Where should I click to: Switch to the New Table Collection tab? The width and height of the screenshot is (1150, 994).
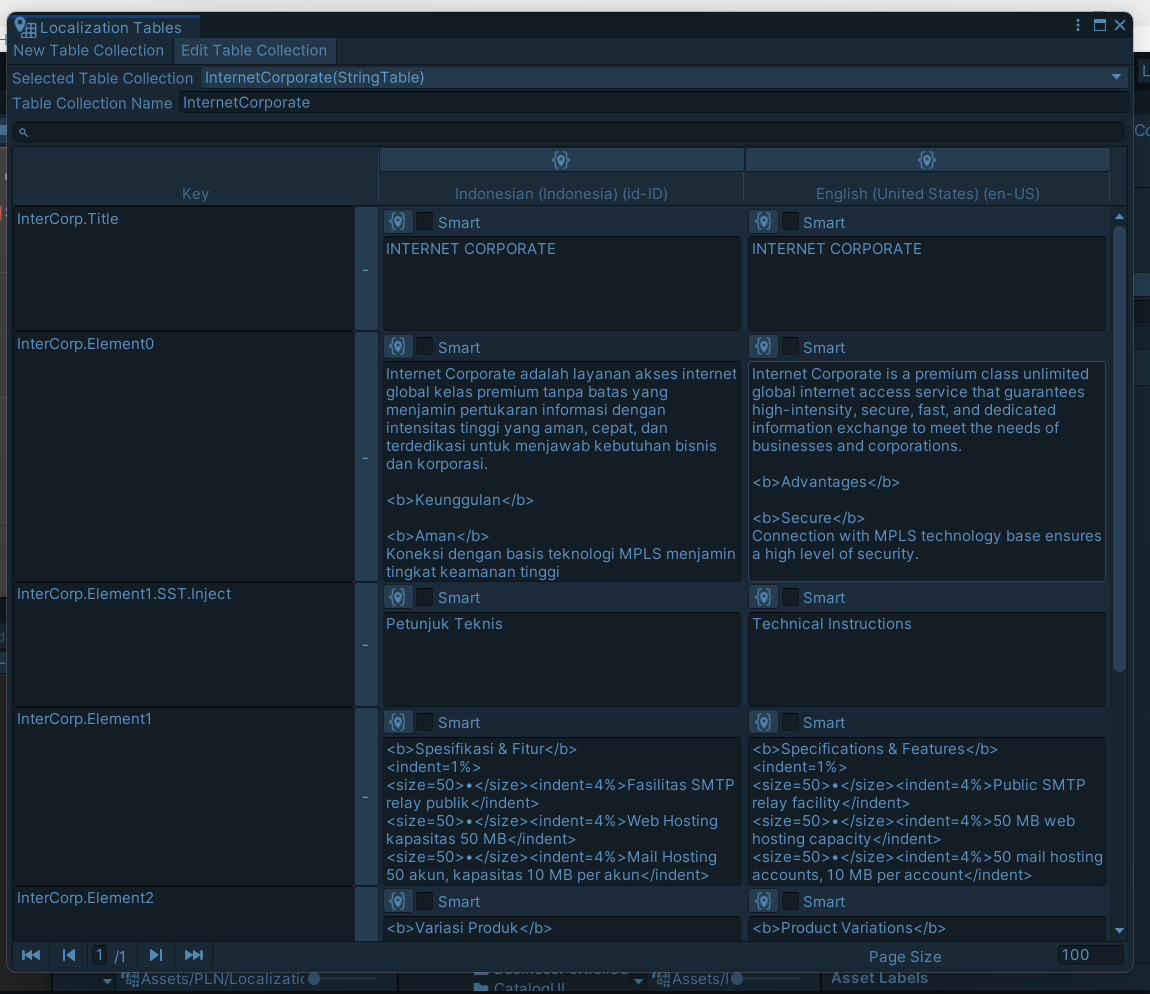click(89, 50)
